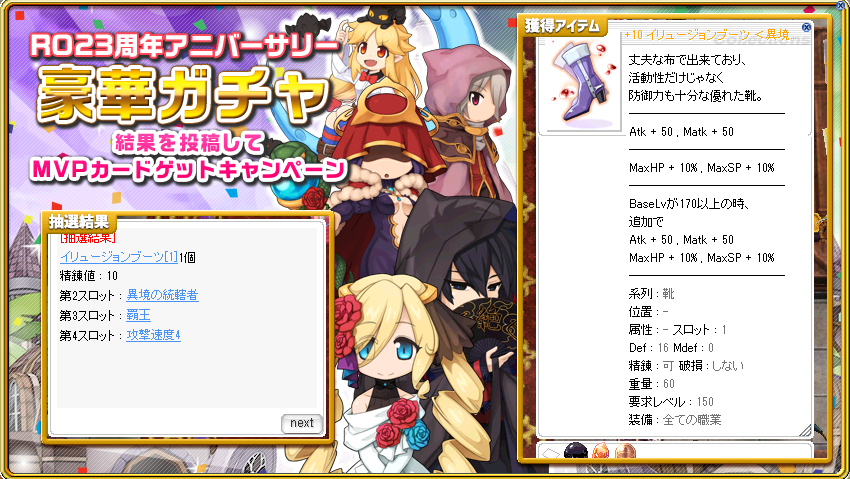Close the item description window
Viewport: 850px width, 479px height.
tap(806, 27)
